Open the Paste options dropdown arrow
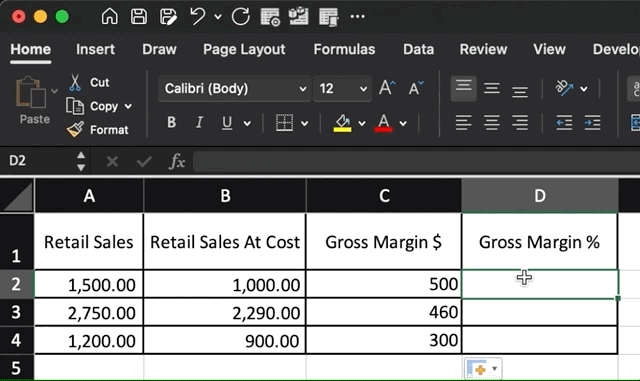The width and height of the screenshot is (640, 381). tap(54, 91)
